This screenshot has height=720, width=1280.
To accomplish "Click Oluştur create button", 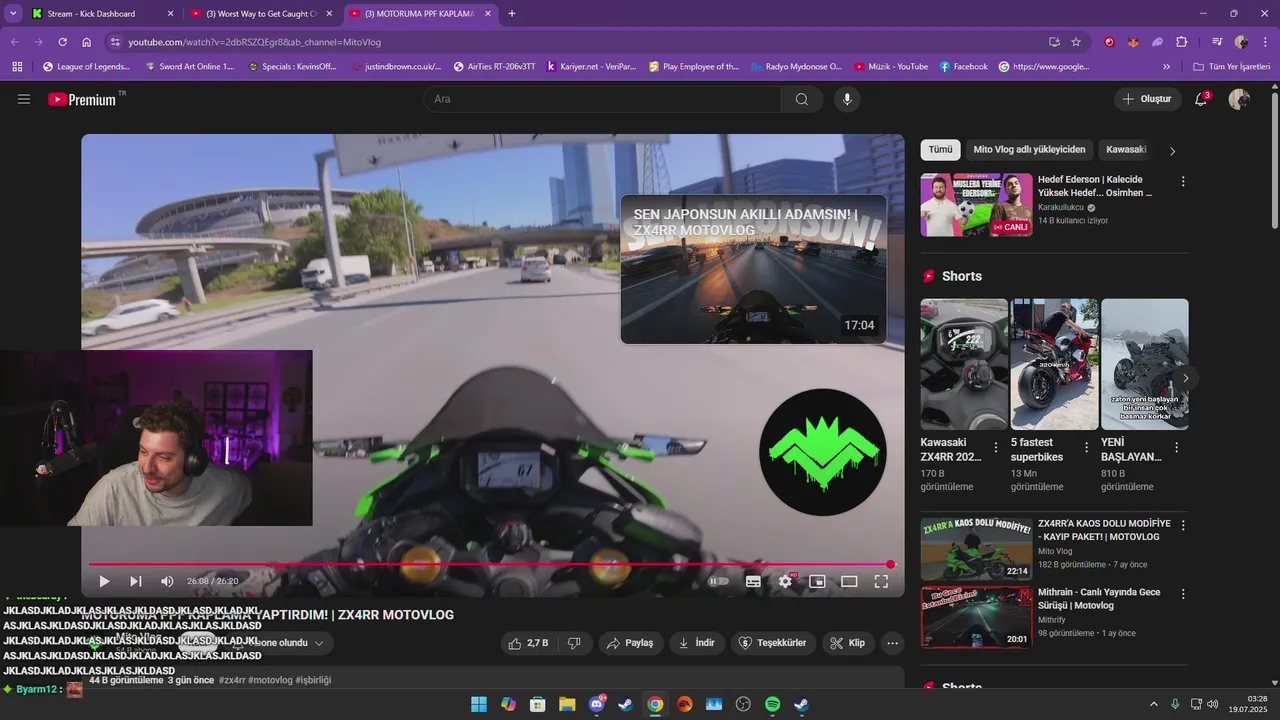I will click(1147, 99).
